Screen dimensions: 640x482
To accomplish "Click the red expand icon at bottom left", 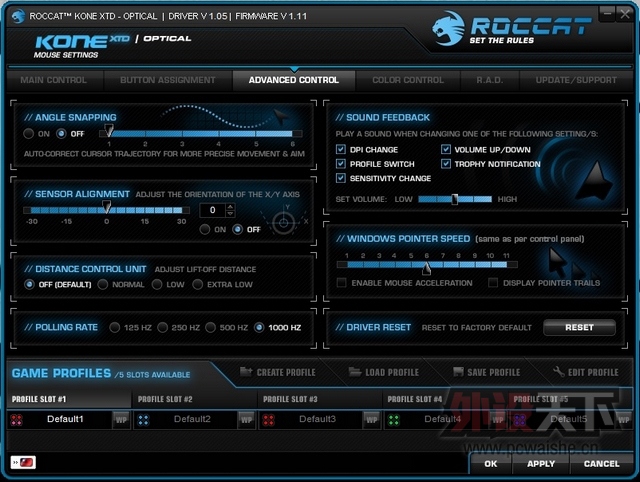I will 23,462.
